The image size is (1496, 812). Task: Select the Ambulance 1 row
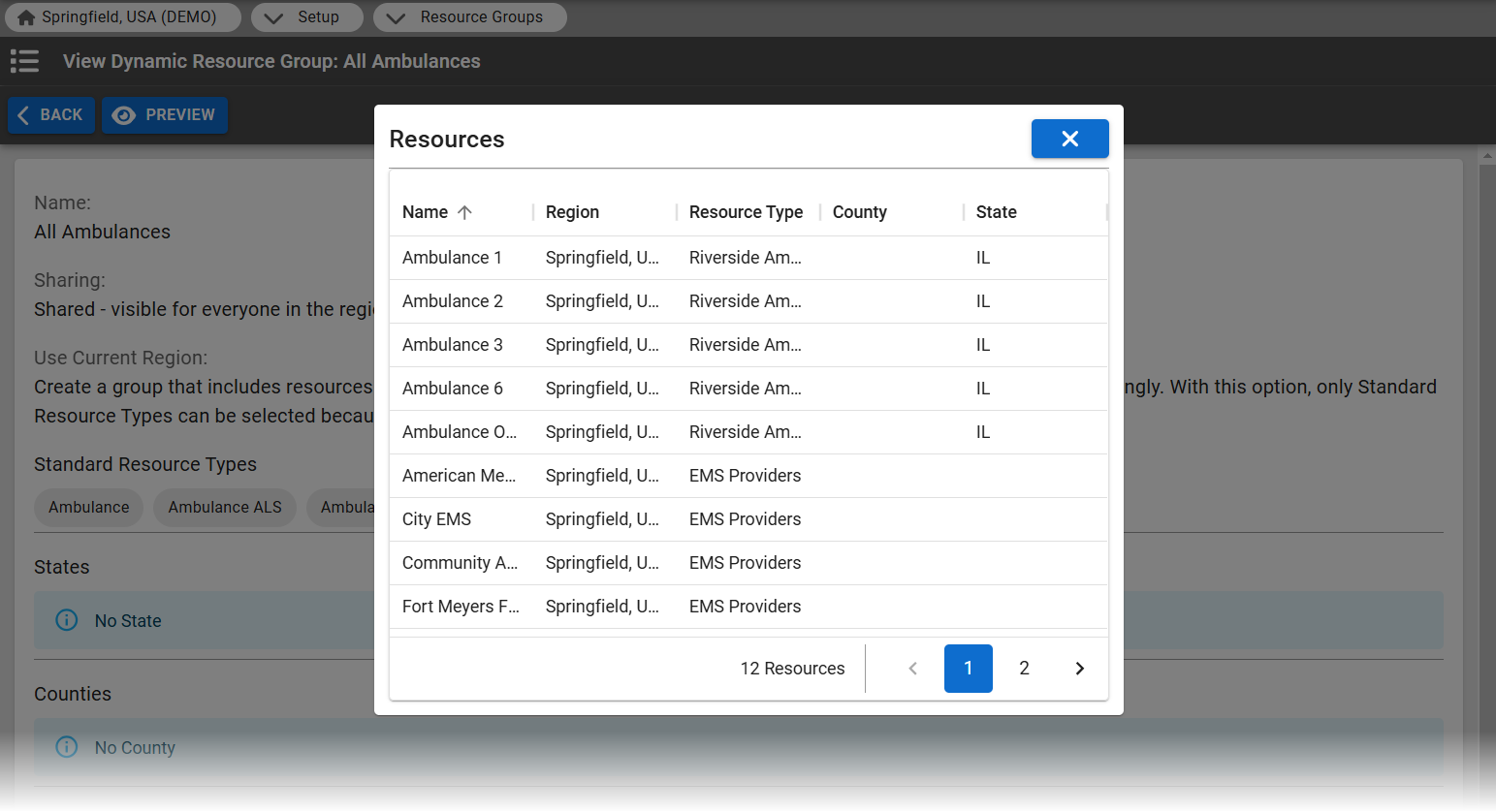click(x=452, y=258)
